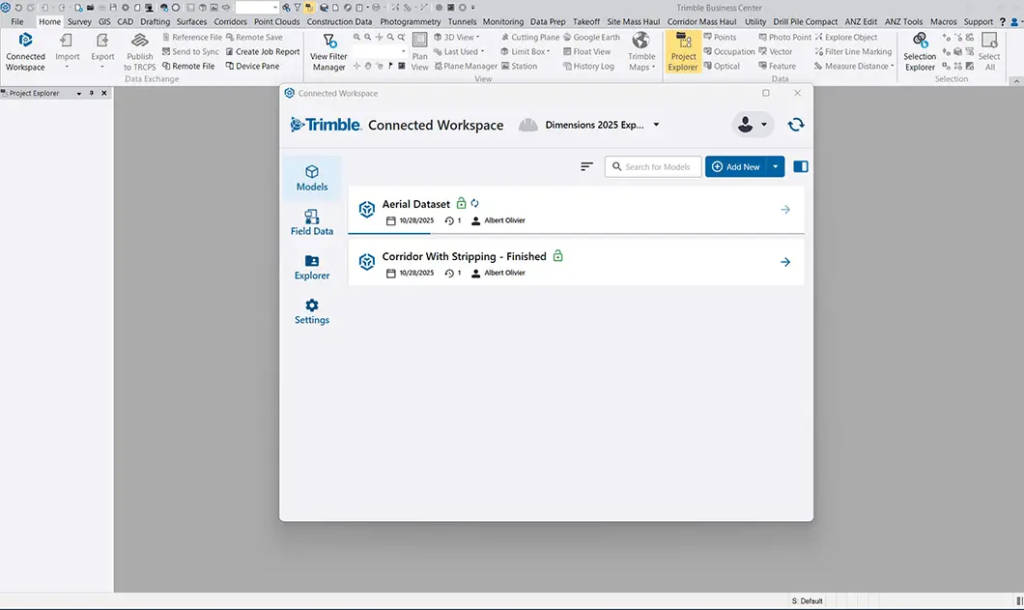1024x610 pixels.
Task: Expand the Dimensions 2025 project dropdown
Action: 656,125
